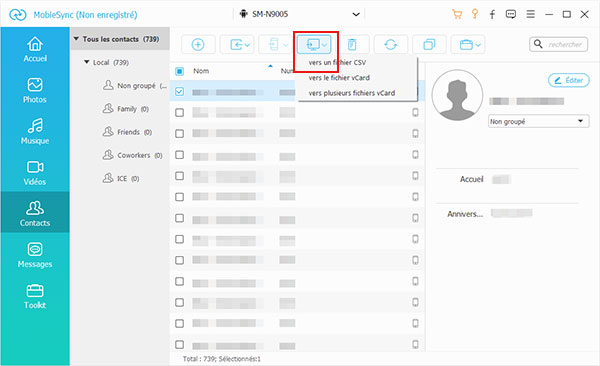Screen dimensions: 600x366
Task: Toggle the select-all checkbox in the header
Action: pyautogui.click(x=179, y=71)
